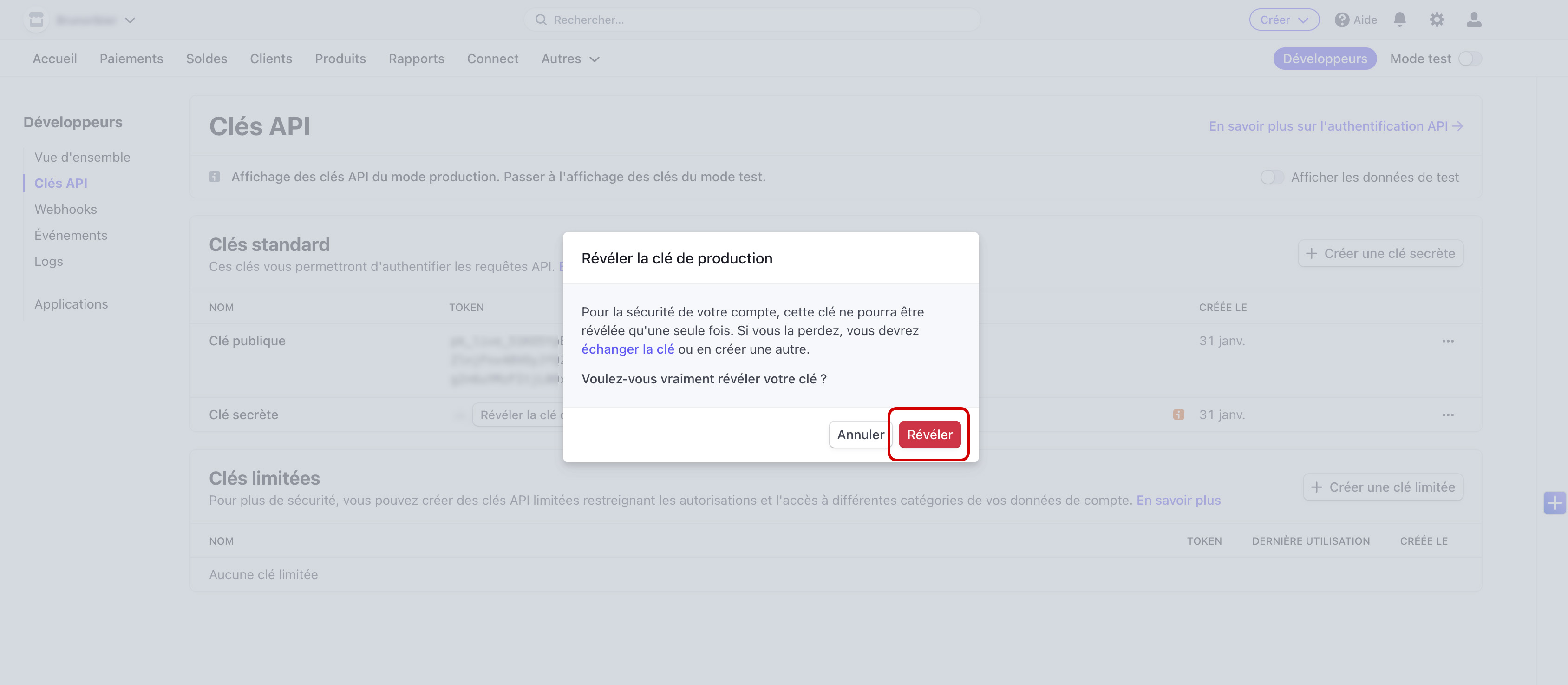
Task: Open the account name switcher chevron
Action: click(130, 20)
